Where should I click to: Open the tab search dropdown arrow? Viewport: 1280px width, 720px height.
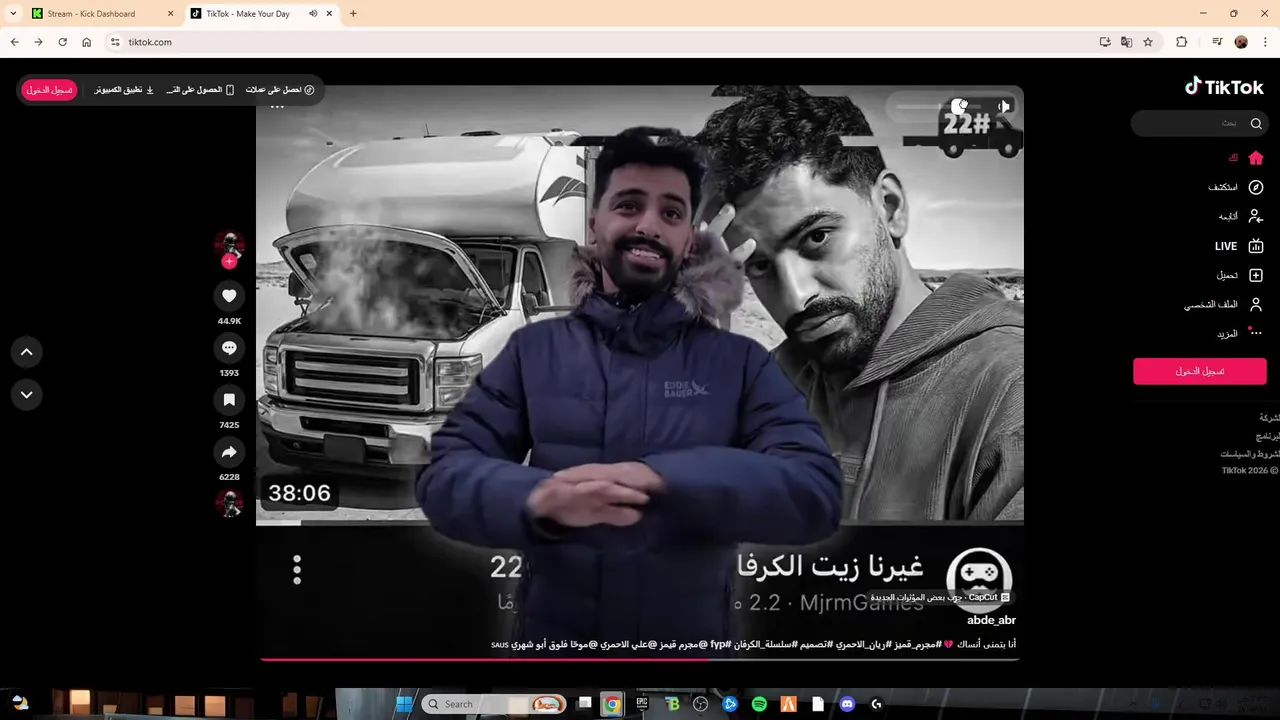[x=13, y=14]
